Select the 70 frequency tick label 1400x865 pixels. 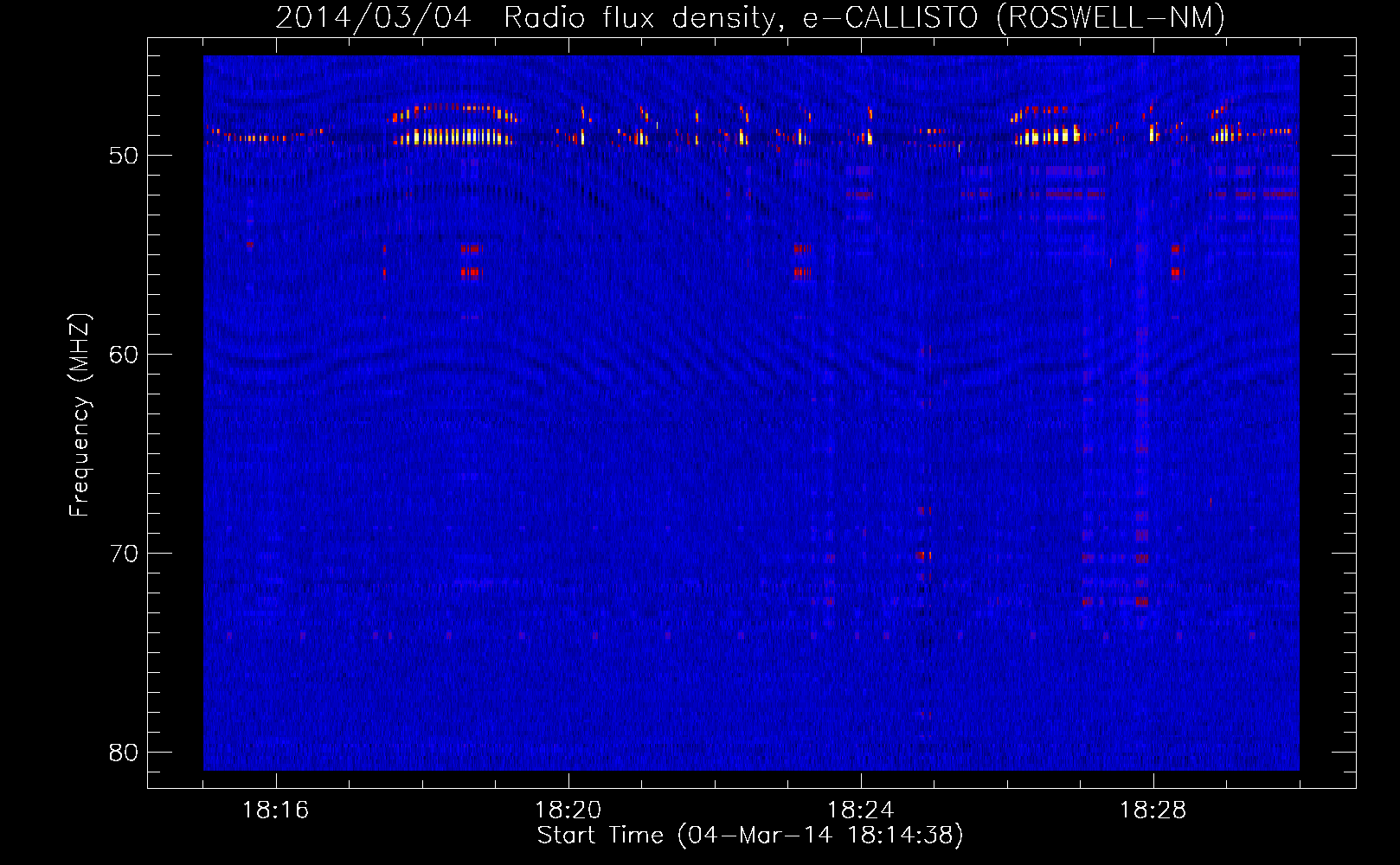coord(124,554)
